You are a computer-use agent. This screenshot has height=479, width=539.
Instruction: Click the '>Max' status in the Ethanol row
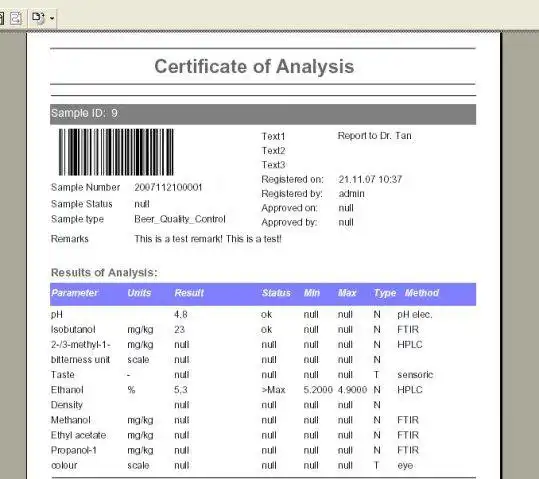tap(273, 390)
